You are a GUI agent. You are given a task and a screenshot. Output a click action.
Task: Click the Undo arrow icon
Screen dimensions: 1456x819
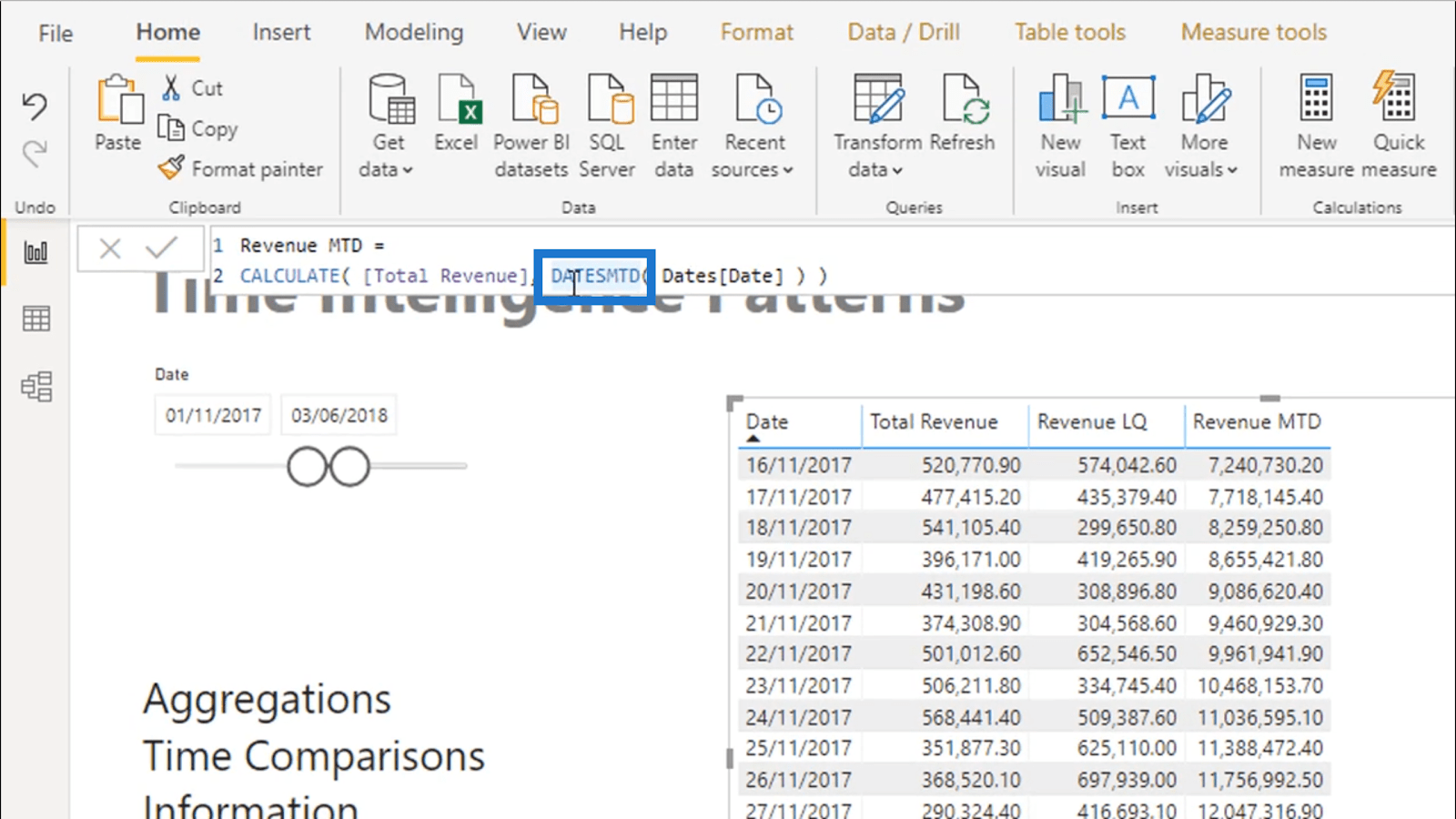point(35,106)
